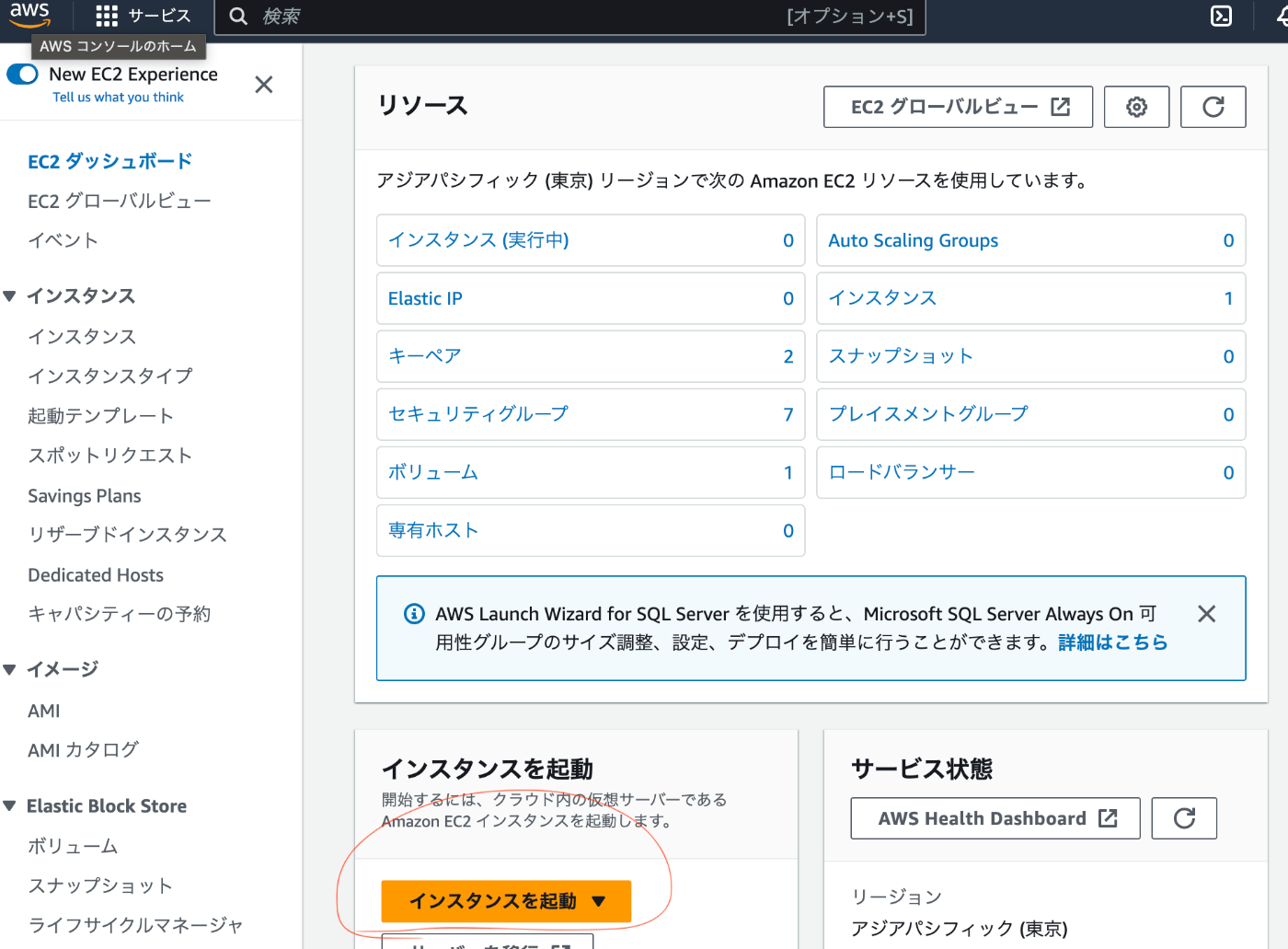The height and width of the screenshot is (949, 1288).
Task: Open キャパシティーの予約 in sidebar
Action: [x=120, y=614]
